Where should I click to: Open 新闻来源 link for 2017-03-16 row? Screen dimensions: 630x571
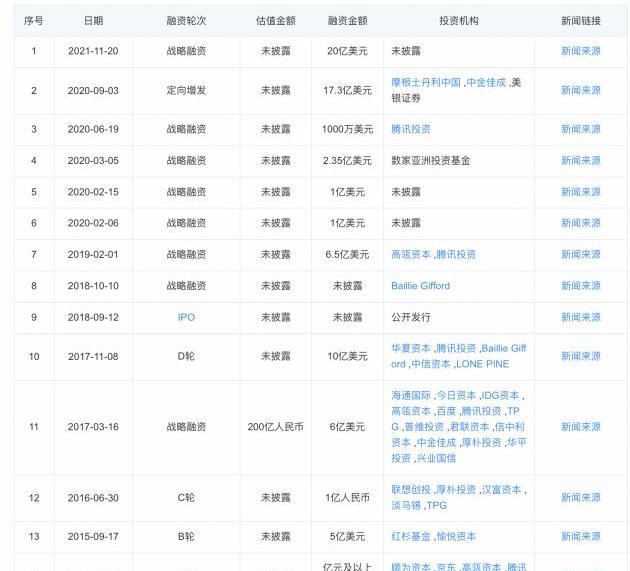pos(581,427)
